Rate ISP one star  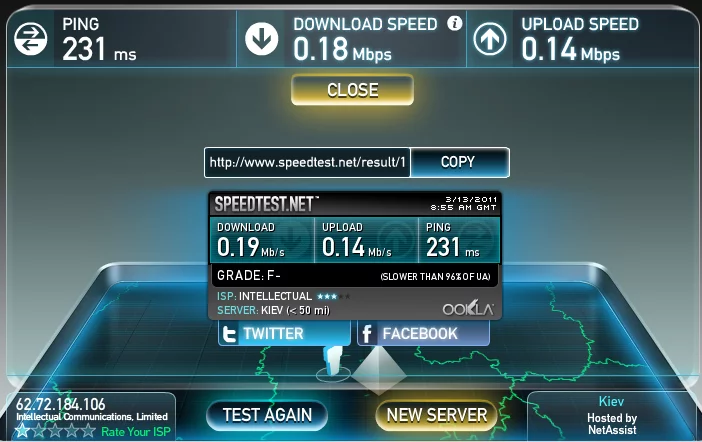(22, 431)
